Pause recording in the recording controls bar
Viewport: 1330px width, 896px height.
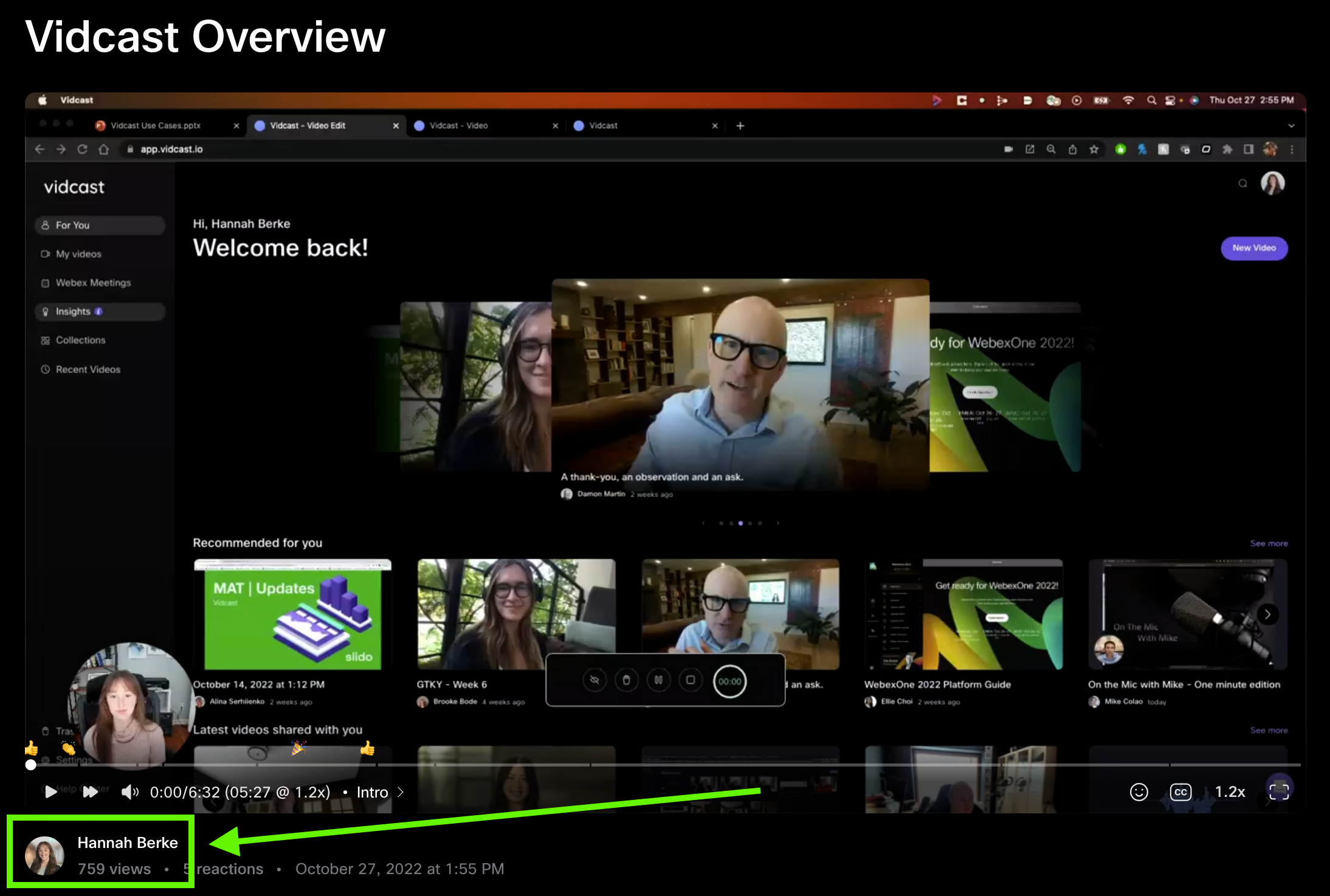point(658,681)
